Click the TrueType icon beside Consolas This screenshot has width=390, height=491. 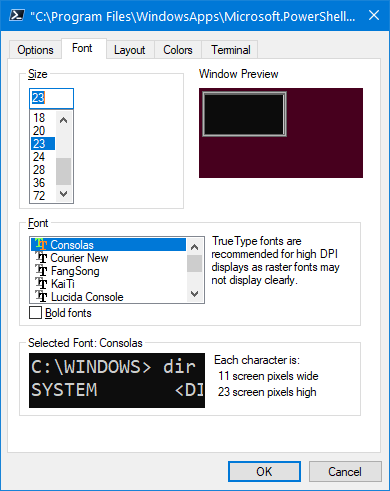point(41,245)
